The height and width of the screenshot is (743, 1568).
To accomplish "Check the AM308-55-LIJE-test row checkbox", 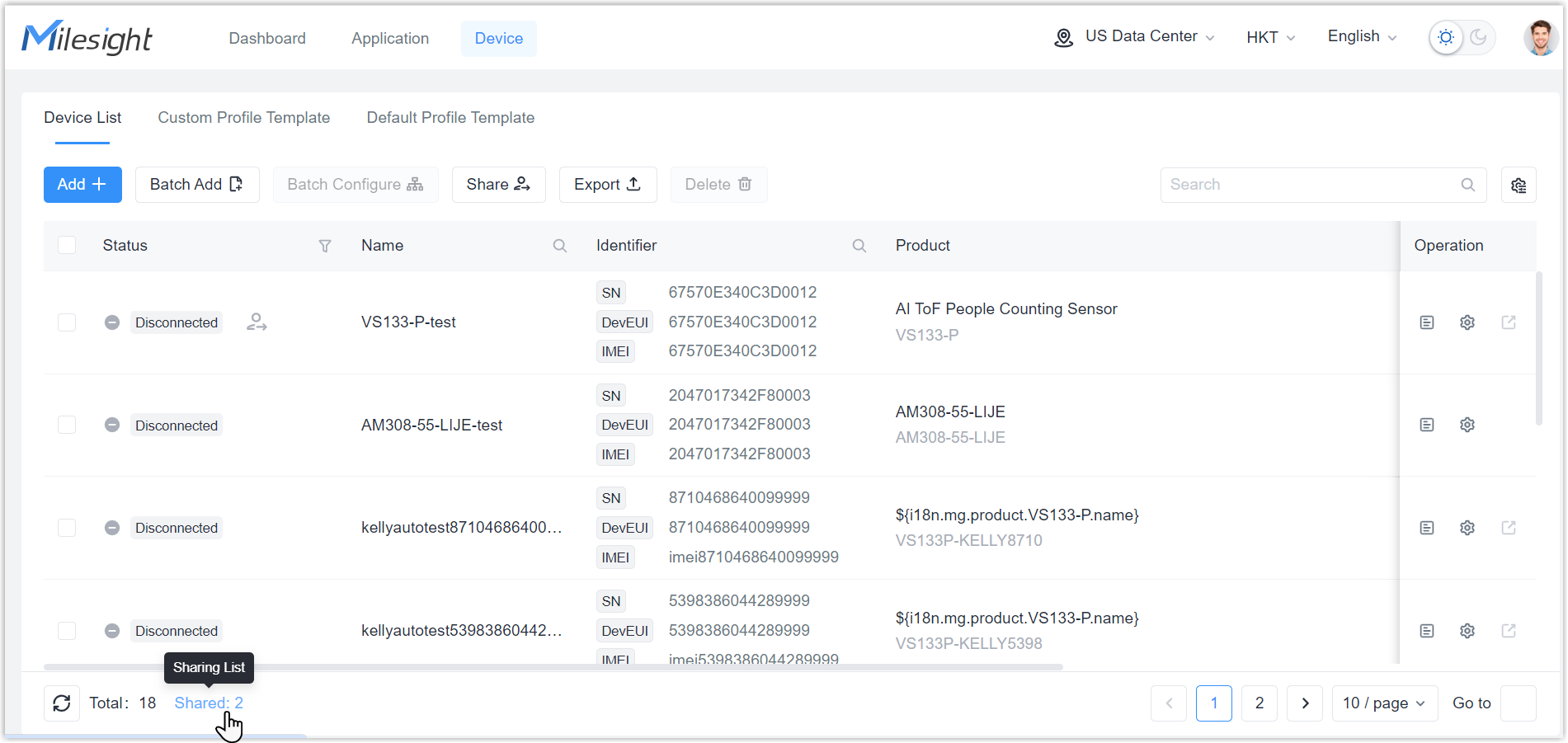I will click(x=67, y=425).
